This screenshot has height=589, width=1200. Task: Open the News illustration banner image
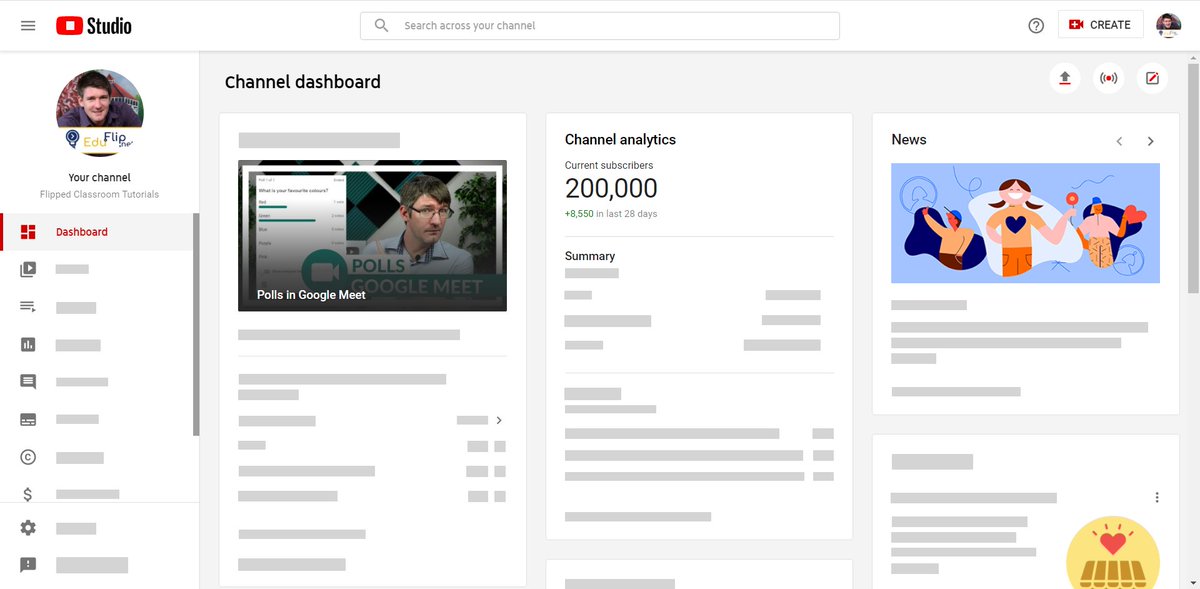click(1025, 223)
